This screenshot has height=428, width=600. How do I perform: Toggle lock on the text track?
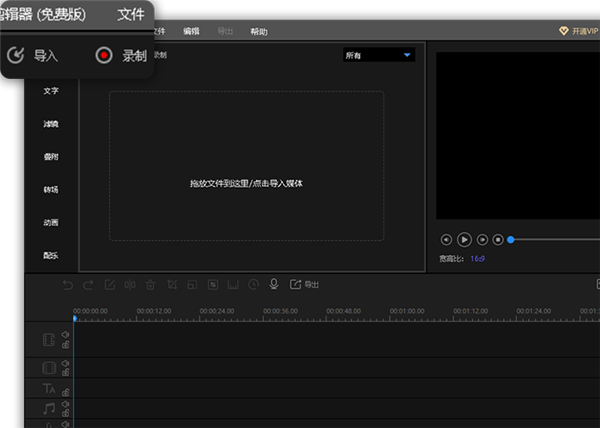point(65,392)
